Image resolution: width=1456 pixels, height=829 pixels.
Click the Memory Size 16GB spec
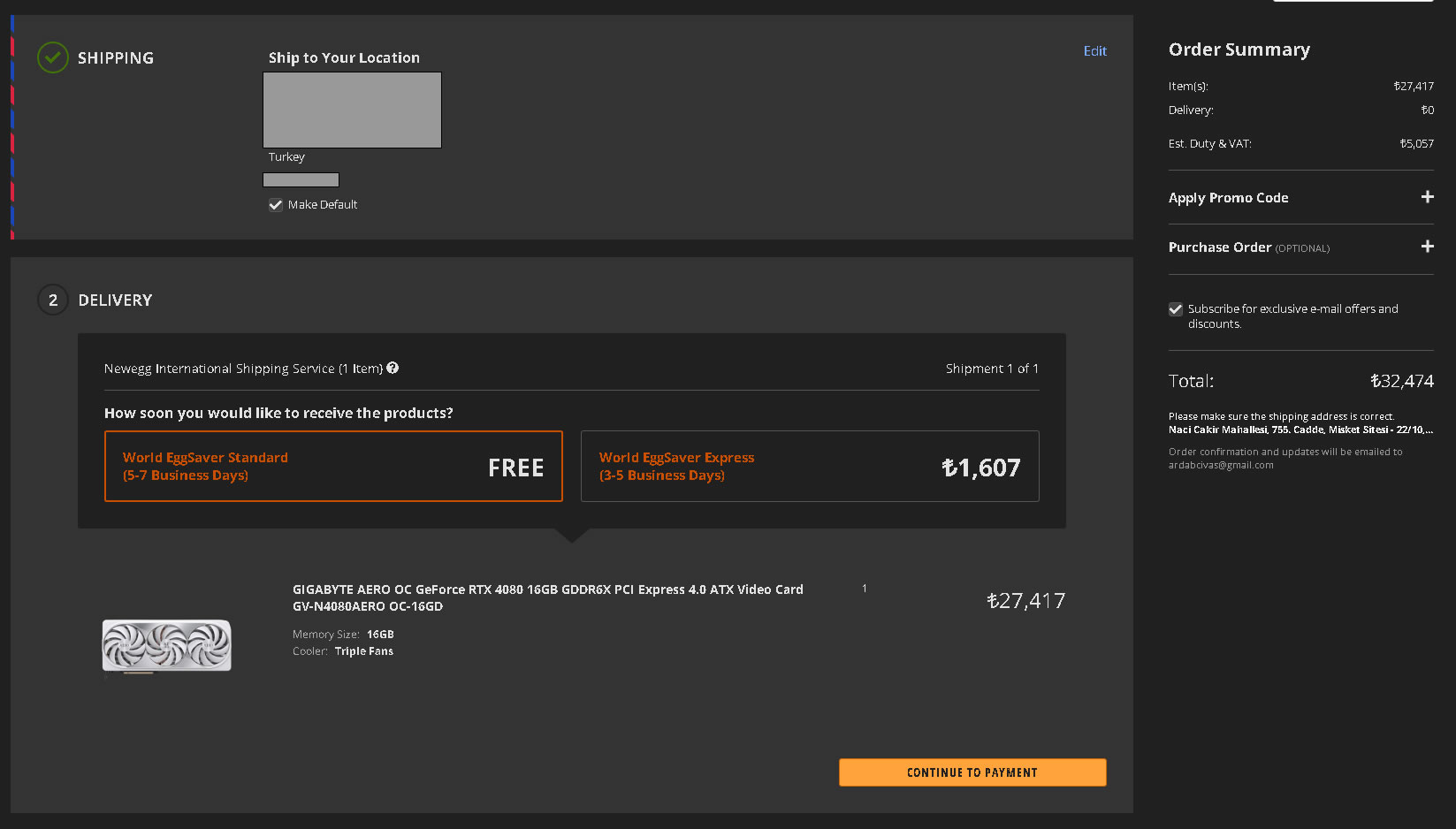(343, 635)
